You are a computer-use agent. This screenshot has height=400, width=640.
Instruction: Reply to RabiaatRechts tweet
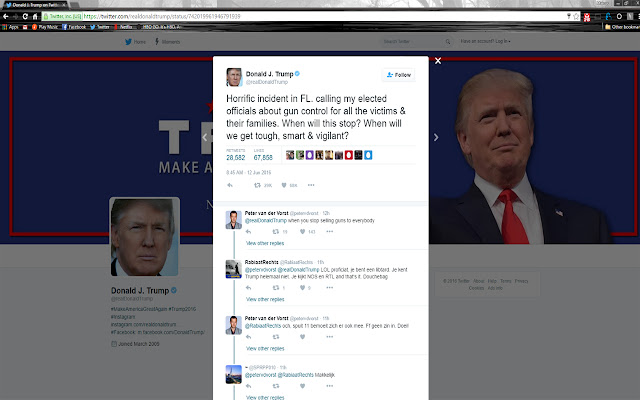(248, 288)
